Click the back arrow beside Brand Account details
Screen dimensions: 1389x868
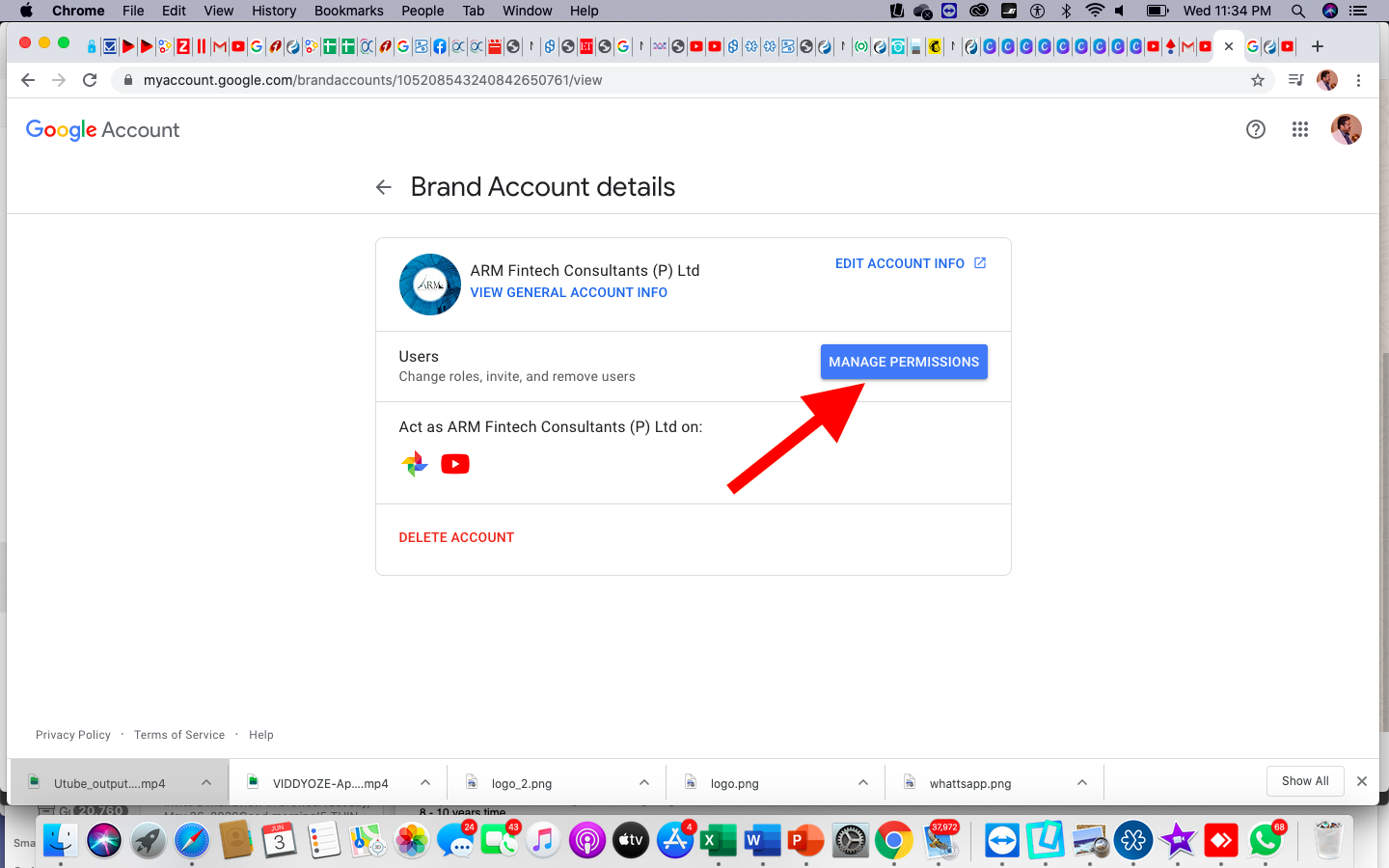pyautogui.click(x=384, y=187)
